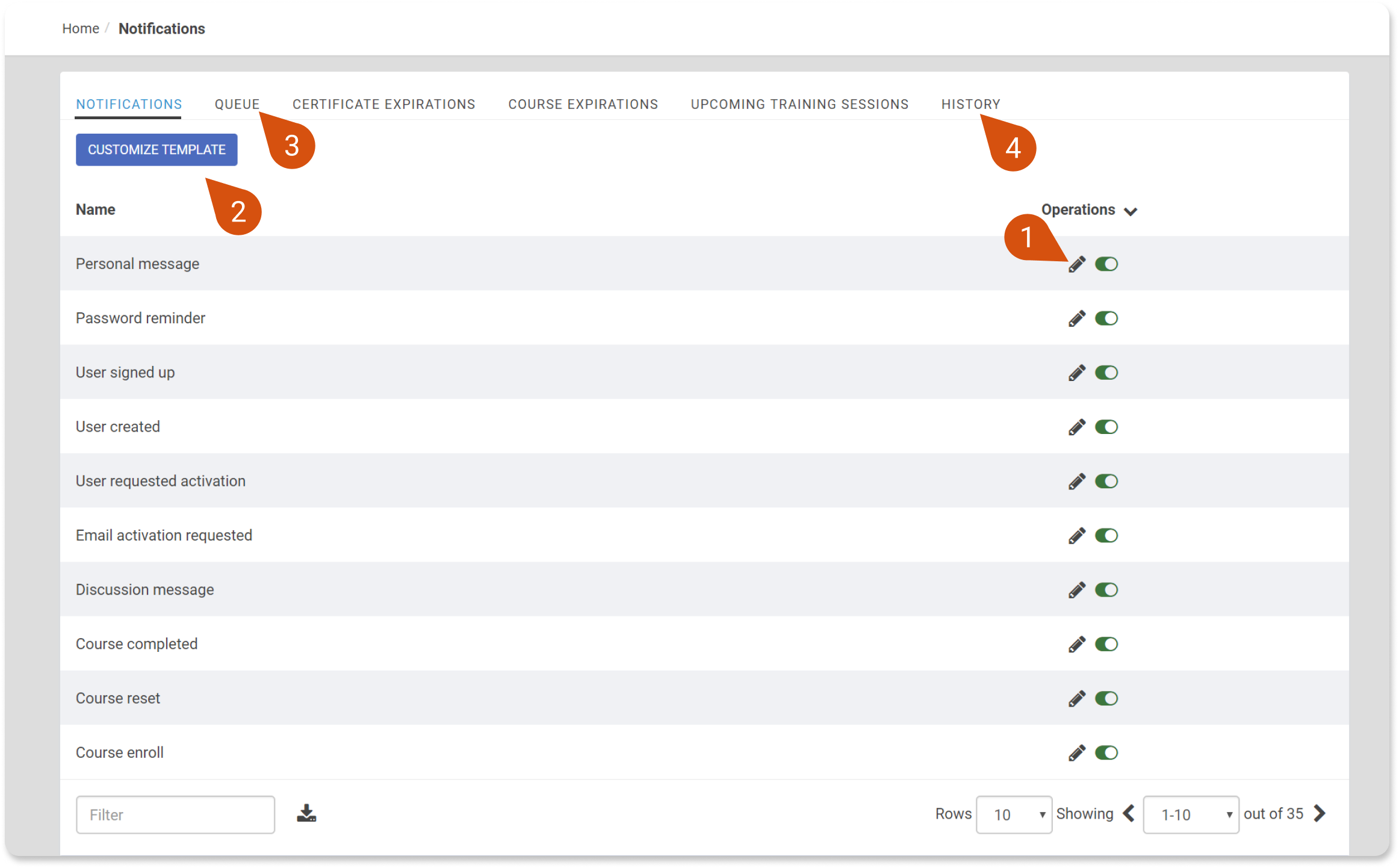Download the notifications list export
The width and height of the screenshot is (1399, 868).
tap(306, 813)
